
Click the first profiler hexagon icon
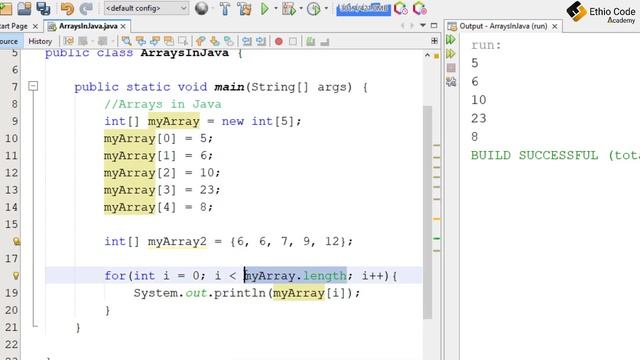click(401, 9)
